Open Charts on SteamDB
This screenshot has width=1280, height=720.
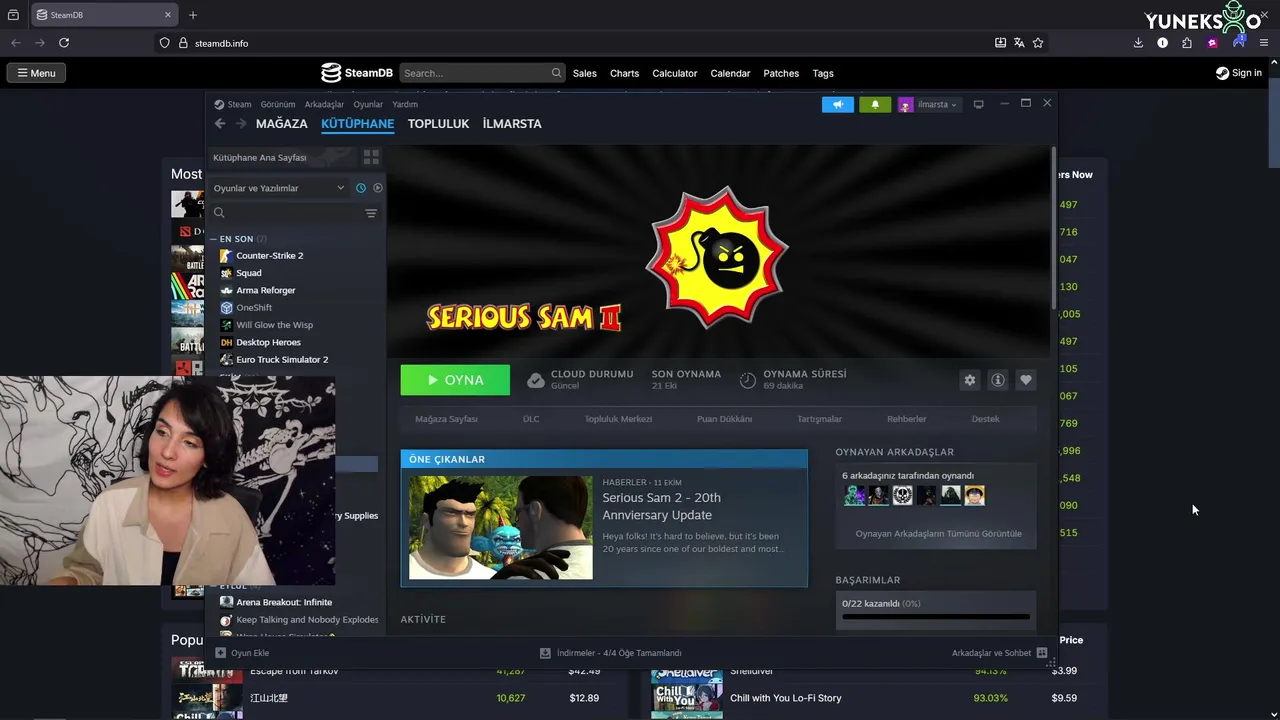[624, 73]
